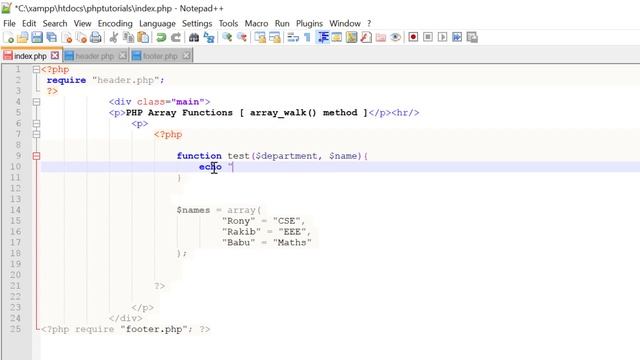The image size is (640, 360).
Task: Switch to the index.php tab
Action: point(31,56)
